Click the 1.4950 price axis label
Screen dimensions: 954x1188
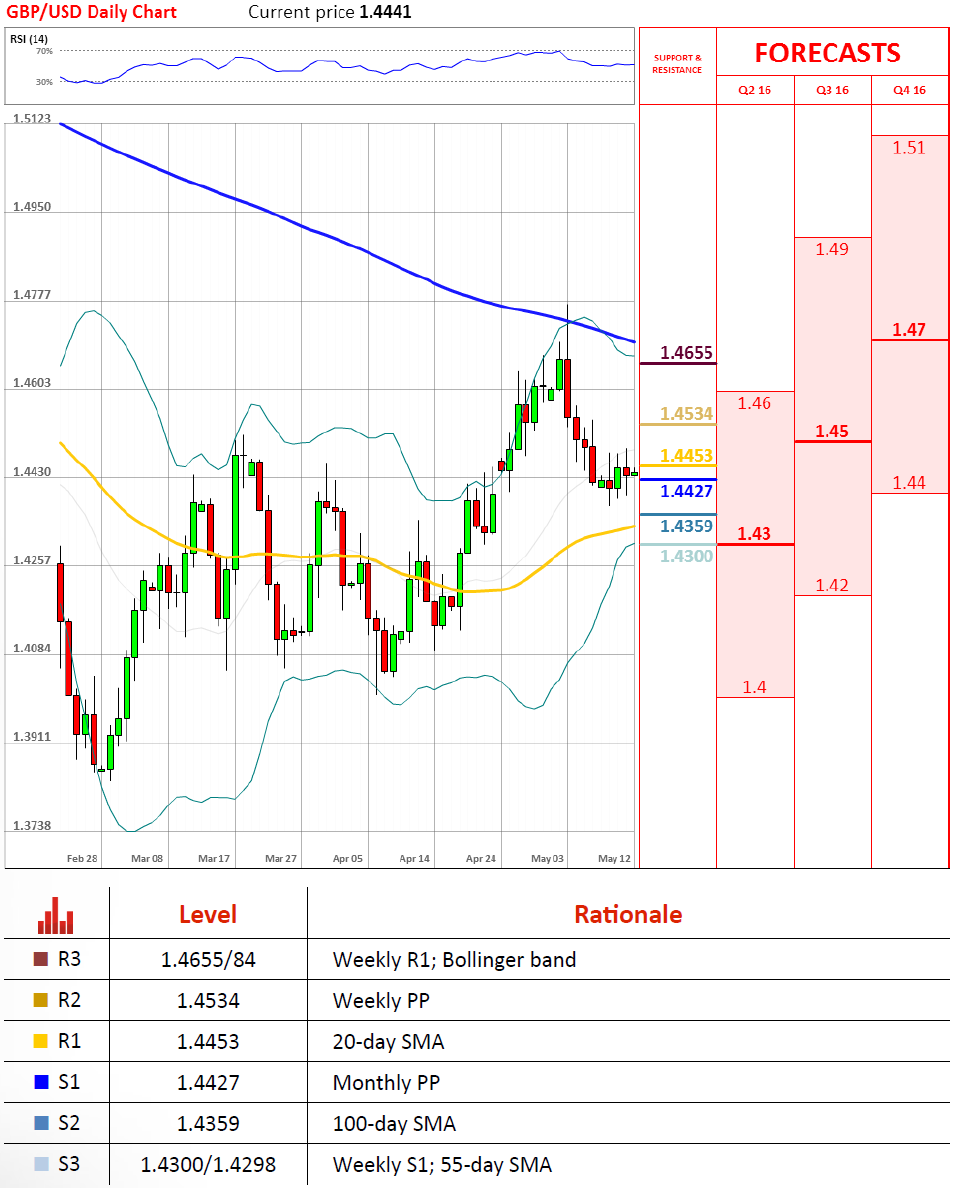pos(32,207)
